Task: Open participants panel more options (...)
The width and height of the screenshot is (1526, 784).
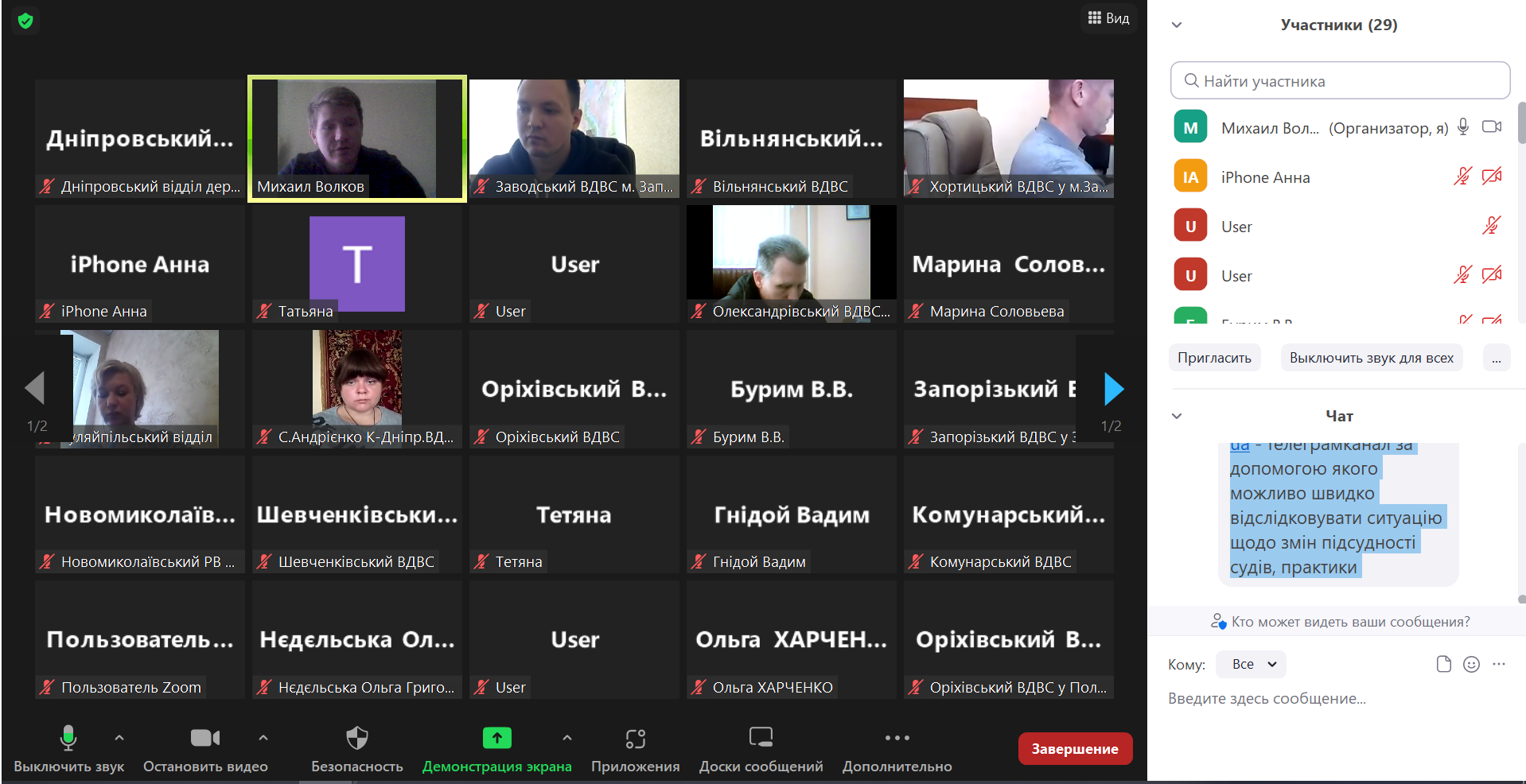Action: [1496, 359]
